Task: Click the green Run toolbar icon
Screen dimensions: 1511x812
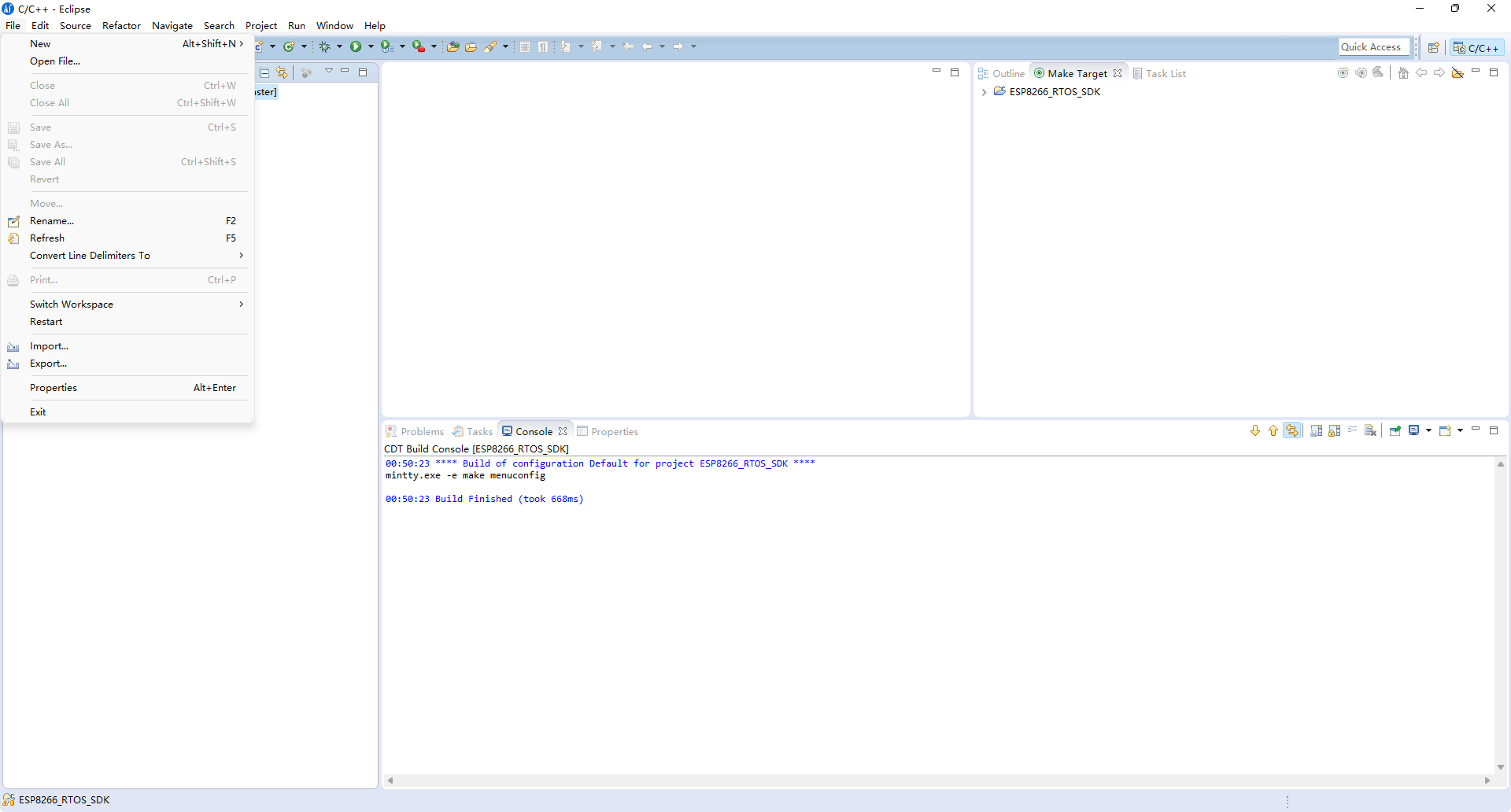Action: tap(356, 46)
